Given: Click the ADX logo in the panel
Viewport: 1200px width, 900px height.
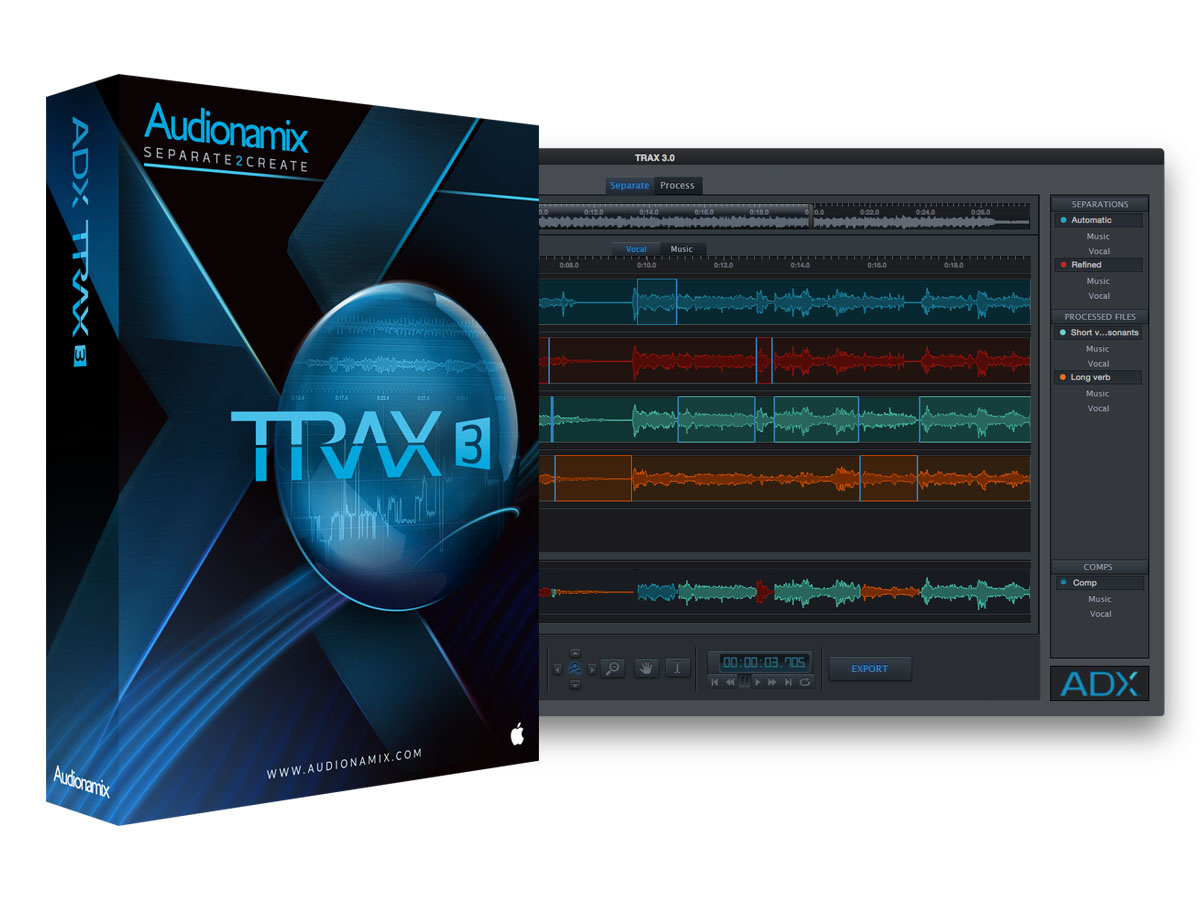Looking at the screenshot, I should [x=1099, y=684].
